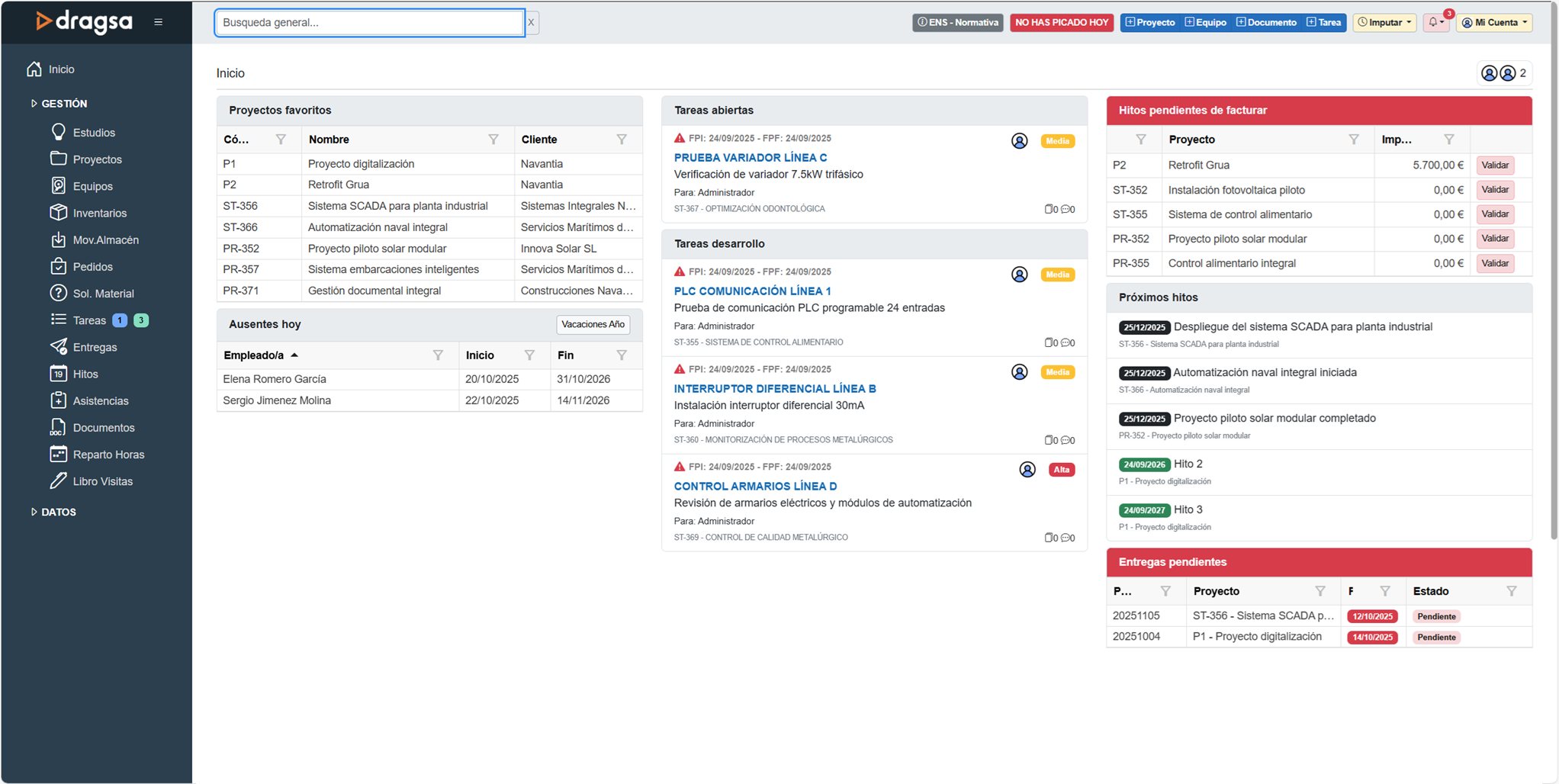Viewport: 1559px width, 784px height.
Task: Click filter icon on Estado column
Action: pyautogui.click(x=1511, y=591)
